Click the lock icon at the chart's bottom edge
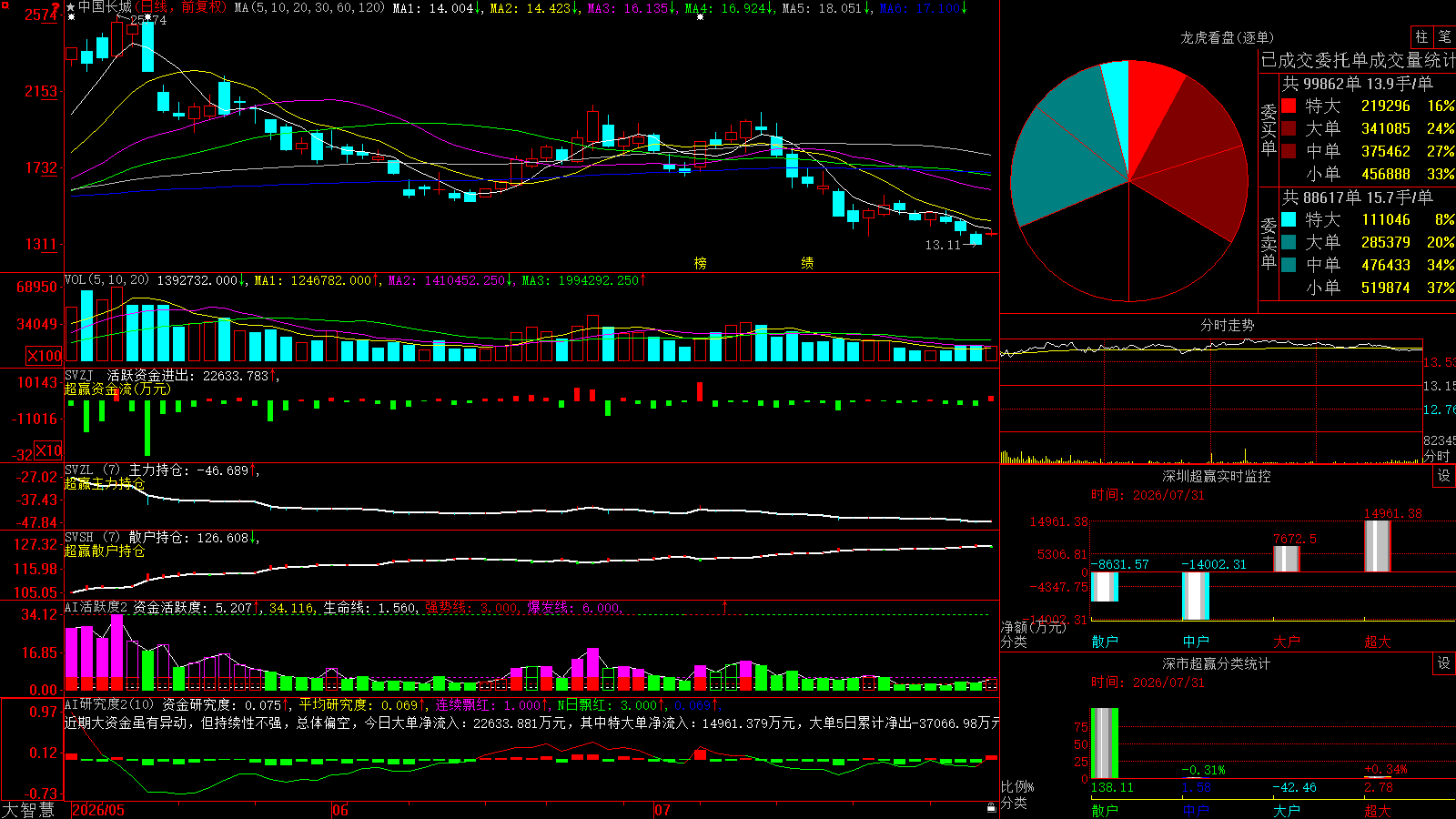 [x=991, y=808]
